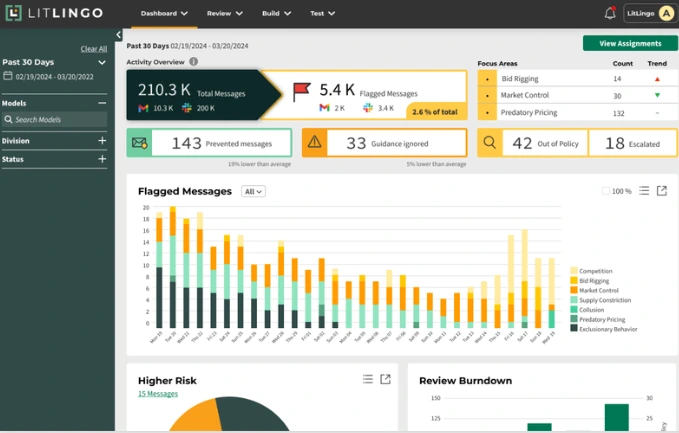The height and width of the screenshot is (433, 679).
Task: Open the Flagged Messages chart in a new window
Action: point(662,191)
